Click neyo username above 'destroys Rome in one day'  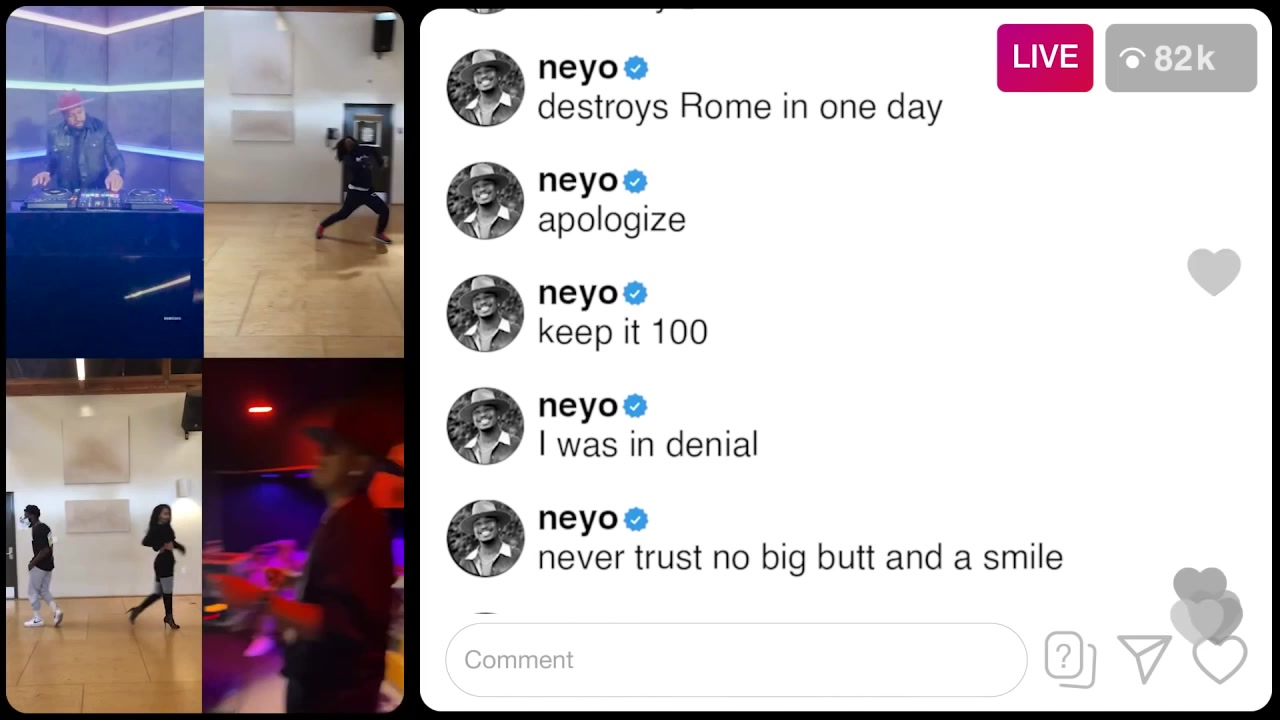pos(578,68)
